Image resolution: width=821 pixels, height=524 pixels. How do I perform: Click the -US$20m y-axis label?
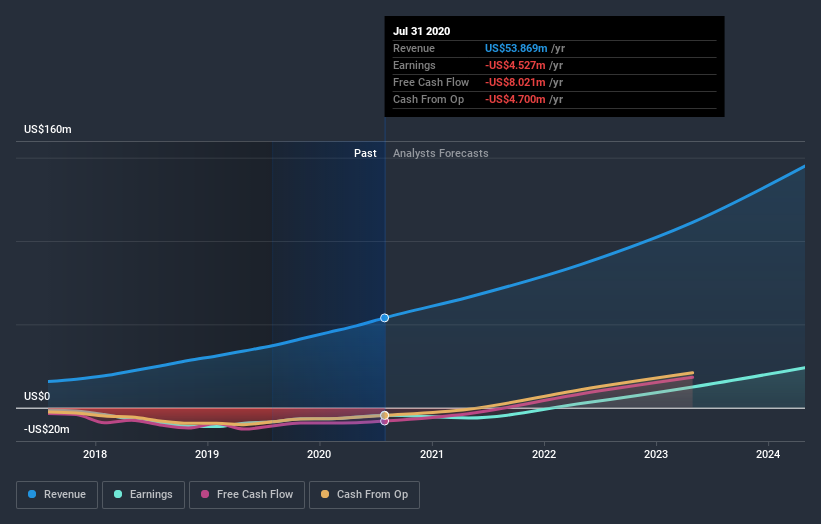click(47, 429)
